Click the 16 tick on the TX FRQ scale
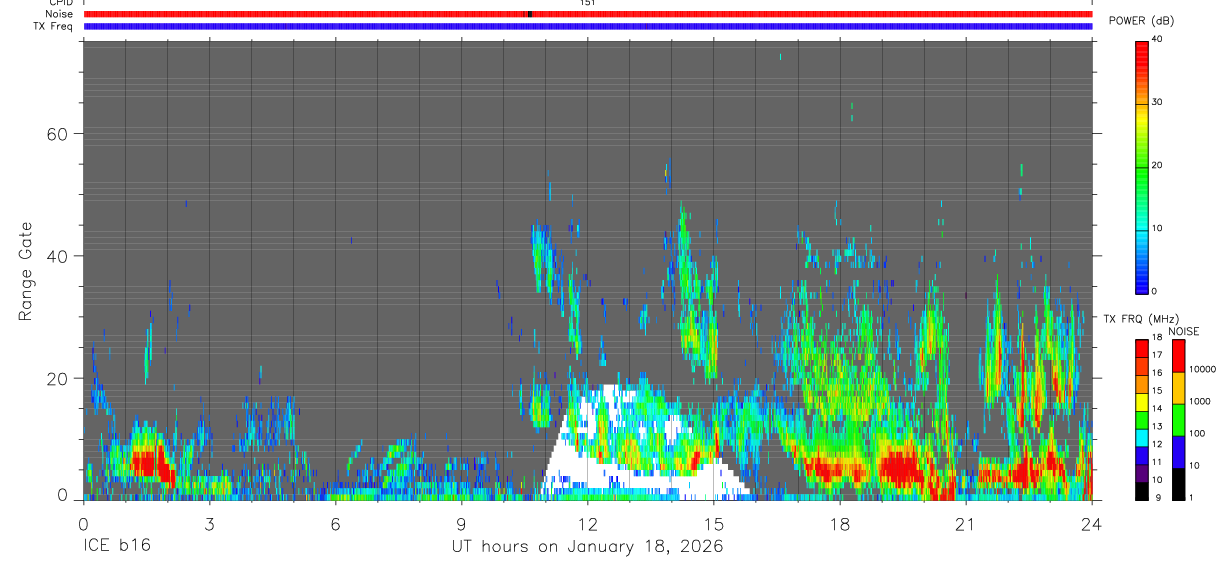1228x567 pixels. click(x=1157, y=373)
